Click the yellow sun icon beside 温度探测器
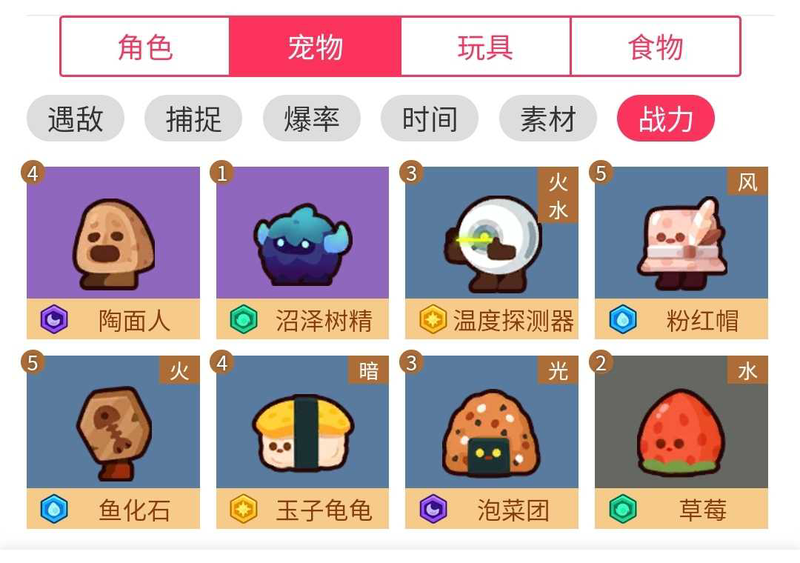The width and height of the screenshot is (800, 563). coord(433,320)
